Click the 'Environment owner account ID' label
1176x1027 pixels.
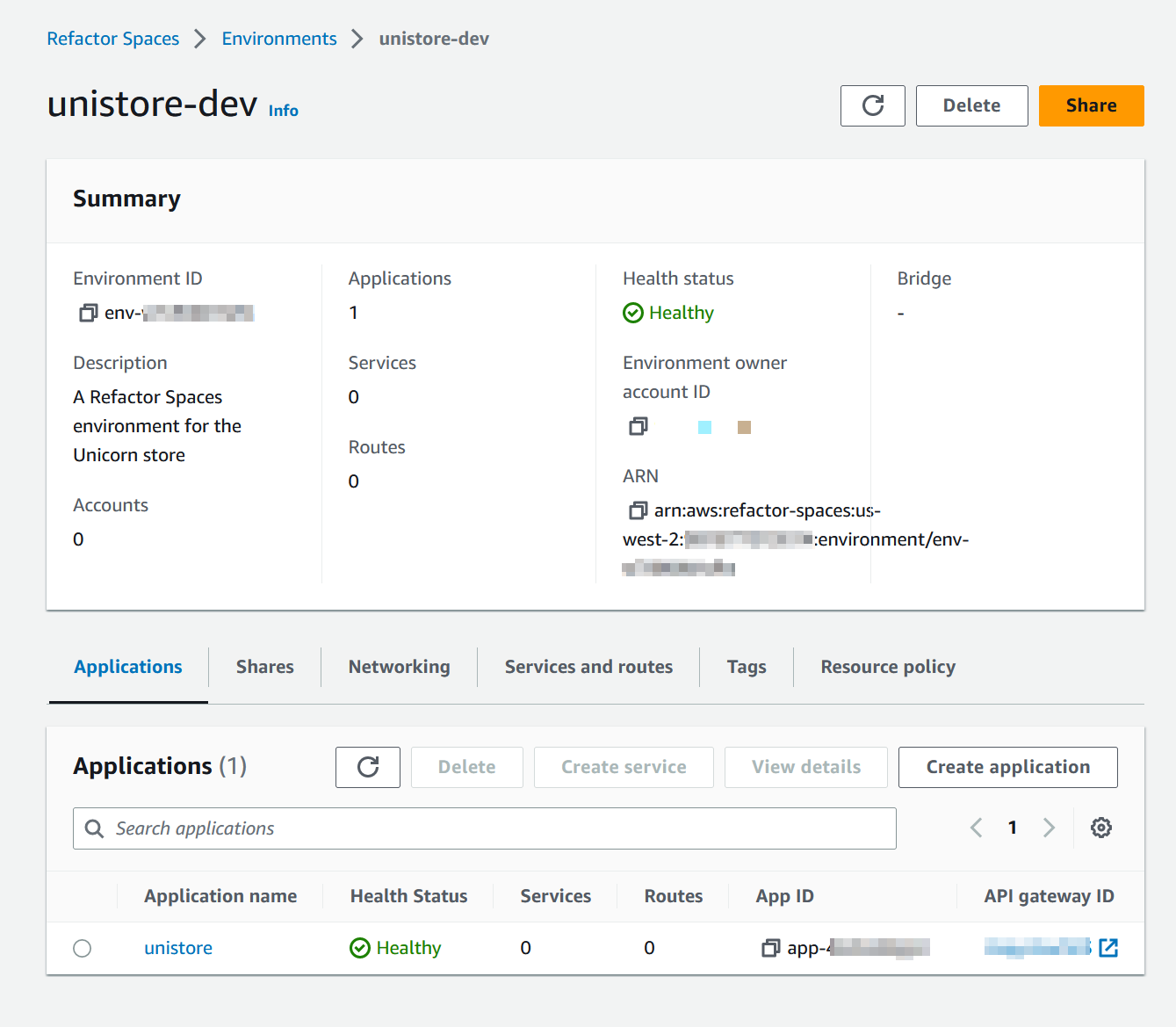(x=704, y=377)
